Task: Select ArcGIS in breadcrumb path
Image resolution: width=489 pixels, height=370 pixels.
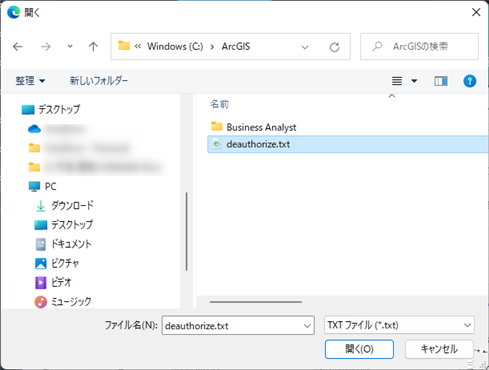Action: (x=236, y=46)
